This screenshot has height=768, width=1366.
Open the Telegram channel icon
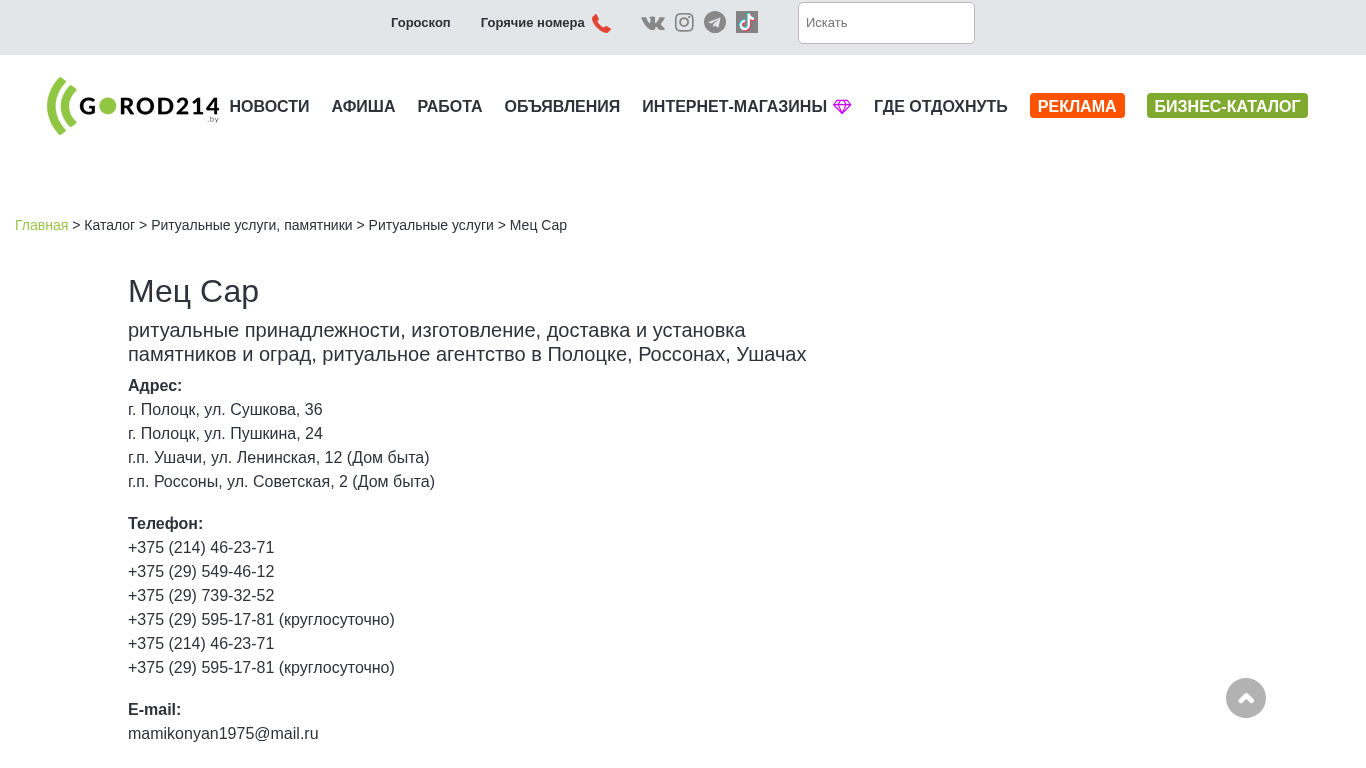click(x=715, y=22)
